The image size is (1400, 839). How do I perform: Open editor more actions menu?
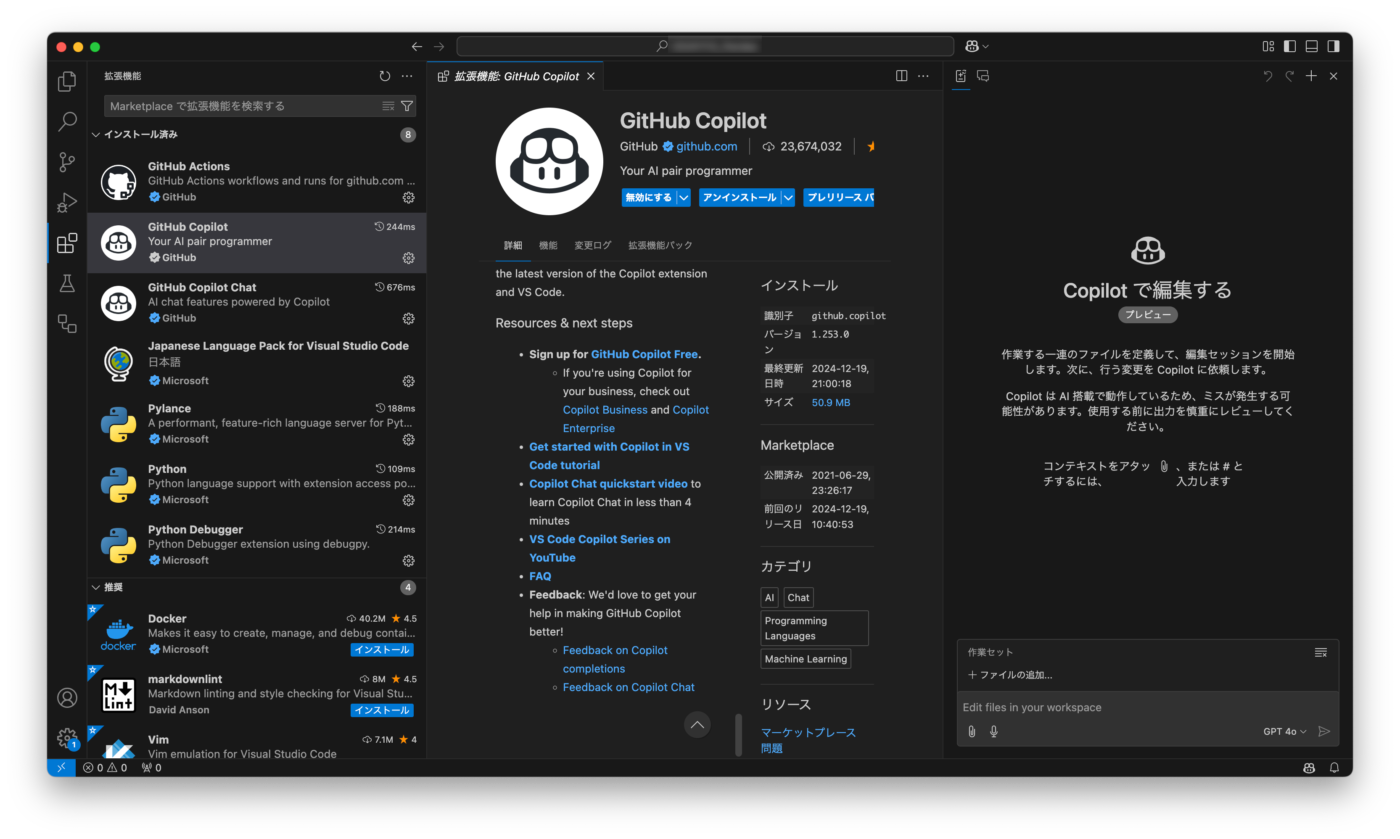[x=924, y=76]
